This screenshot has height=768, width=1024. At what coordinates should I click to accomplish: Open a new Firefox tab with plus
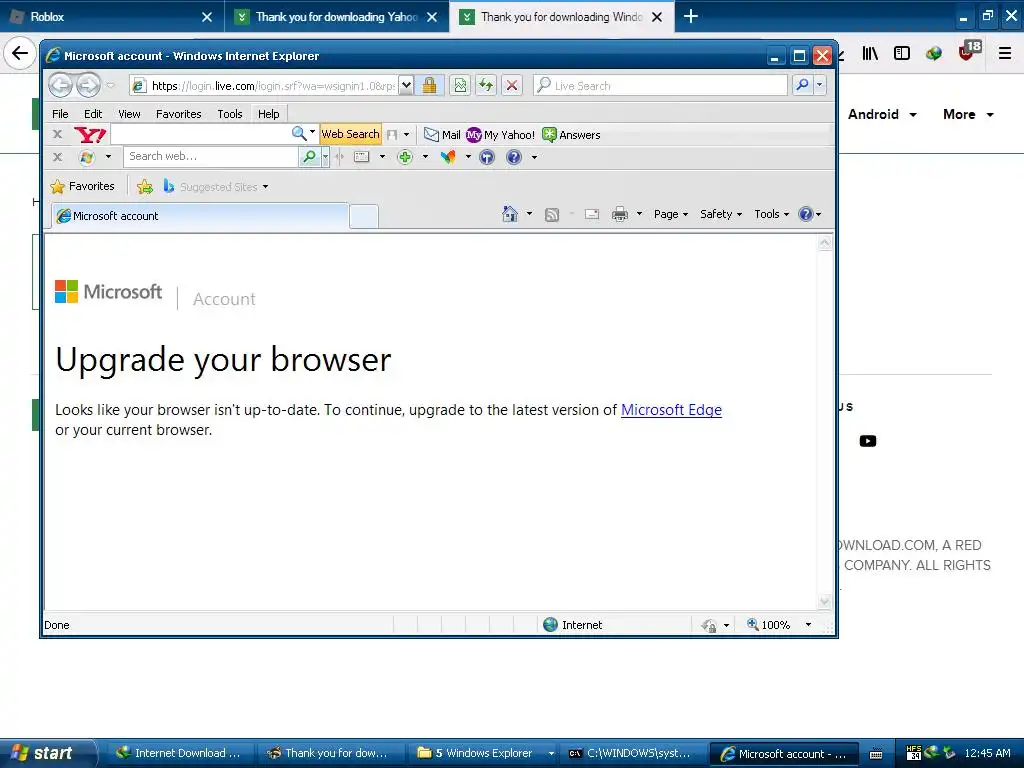tap(690, 17)
